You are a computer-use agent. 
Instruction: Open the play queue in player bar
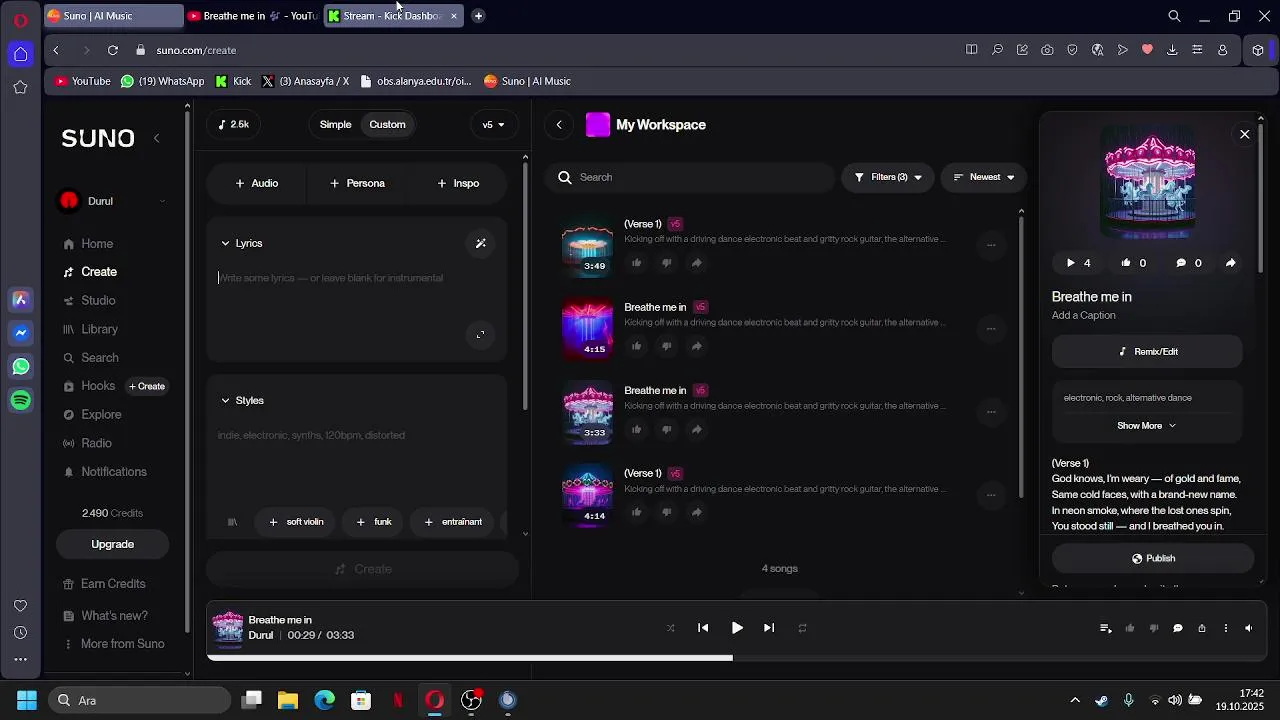[1105, 628]
